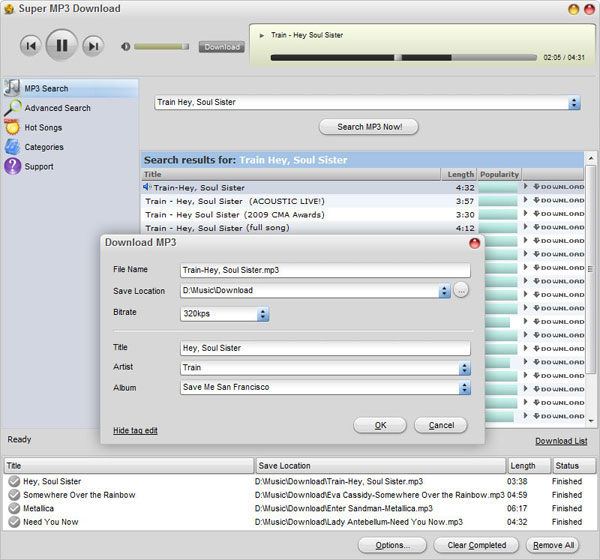This screenshot has height=560, width=600.
Task: Download the 4:32 Train-Hey, Soul Sister result
Action: pyautogui.click(x=559, y=187)
